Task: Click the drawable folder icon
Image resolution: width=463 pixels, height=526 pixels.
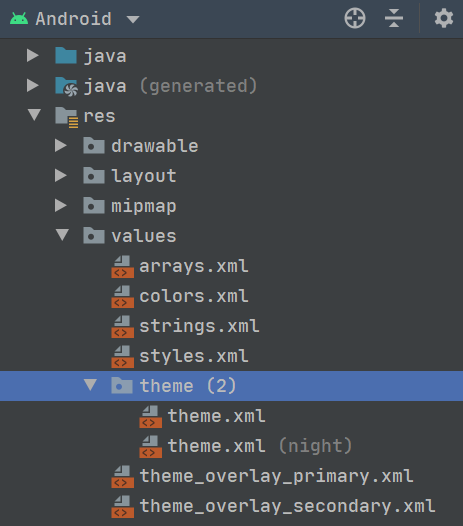Action: pyautogui.click(x=94, y=146)
